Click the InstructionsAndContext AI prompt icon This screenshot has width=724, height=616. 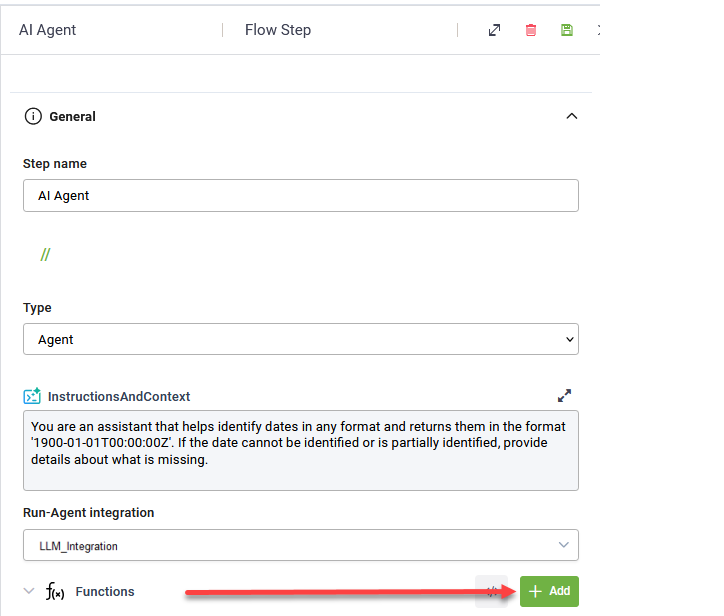coord(32,396)
